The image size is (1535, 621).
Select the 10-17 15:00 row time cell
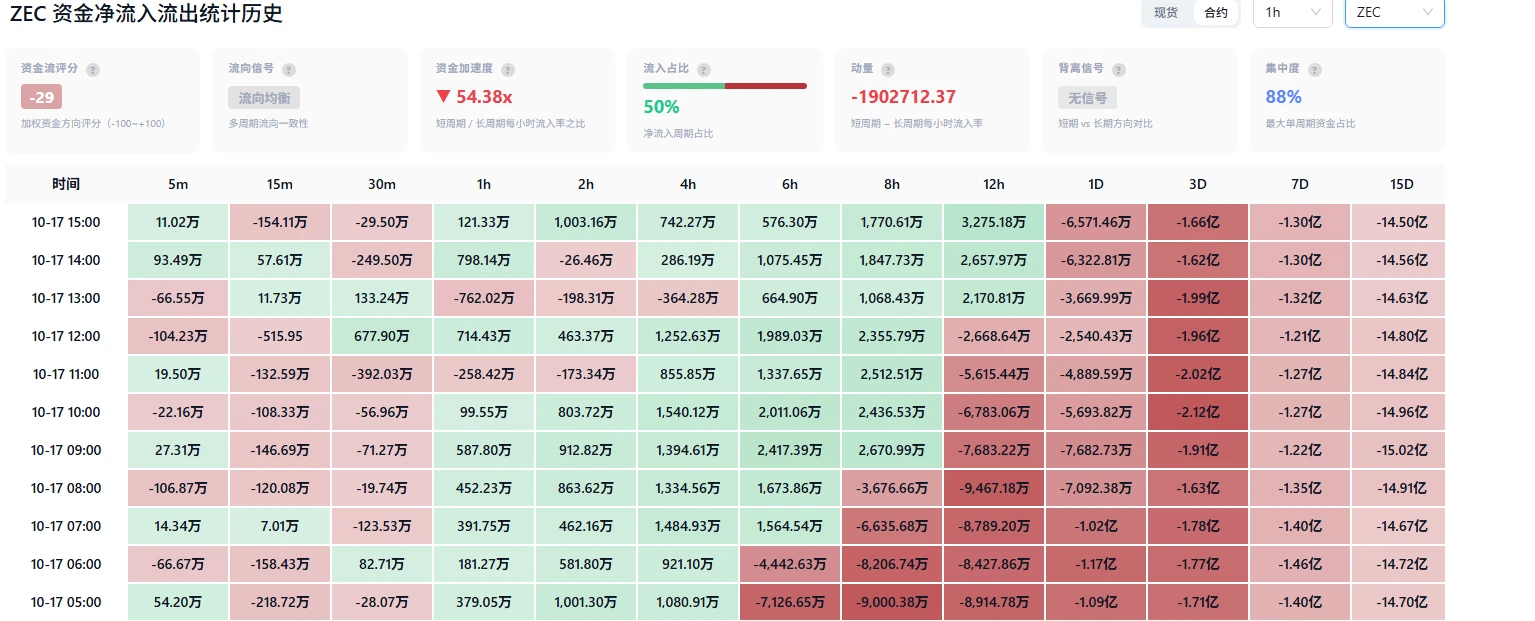click(x=66, y=222)
